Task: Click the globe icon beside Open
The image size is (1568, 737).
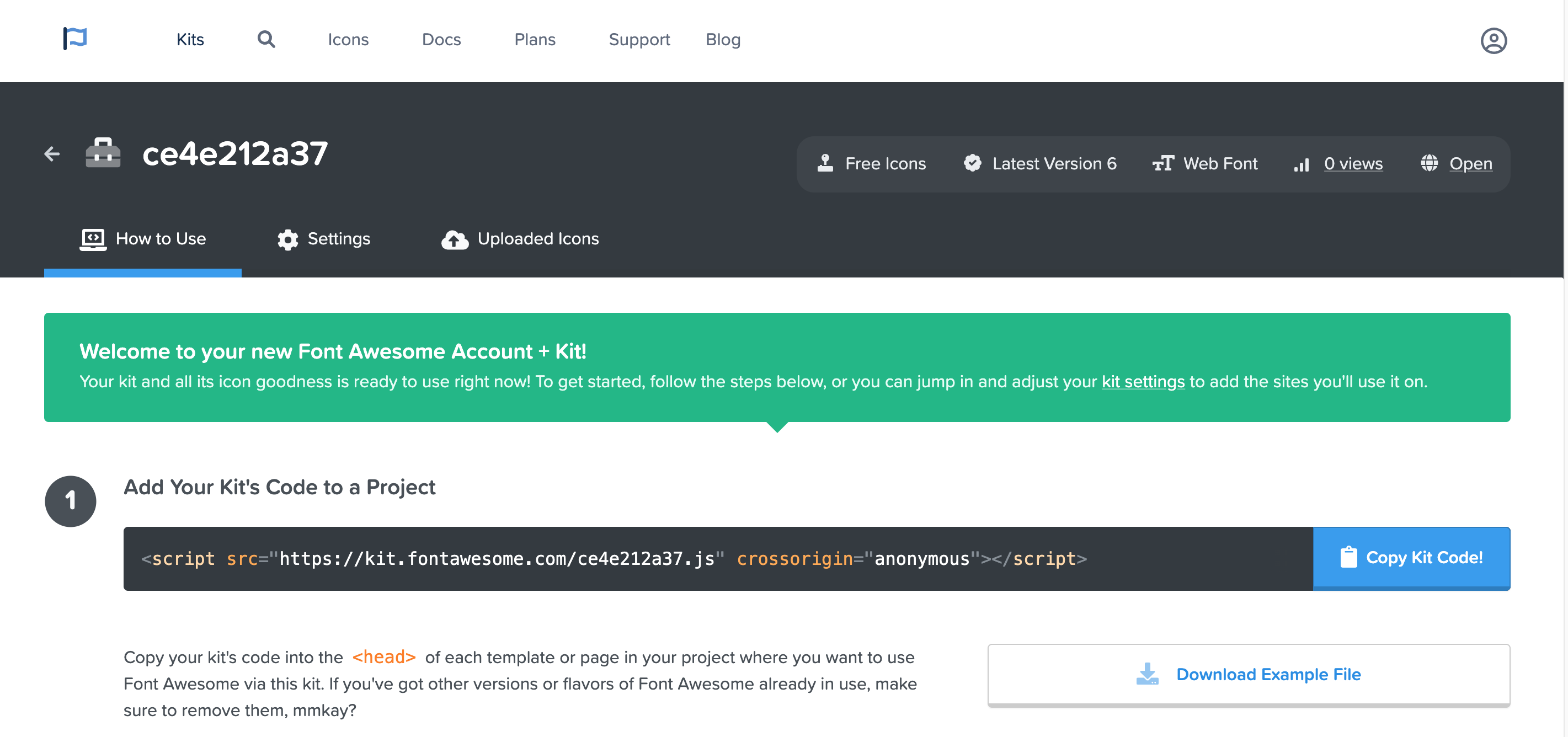Action: [1428, 163]
